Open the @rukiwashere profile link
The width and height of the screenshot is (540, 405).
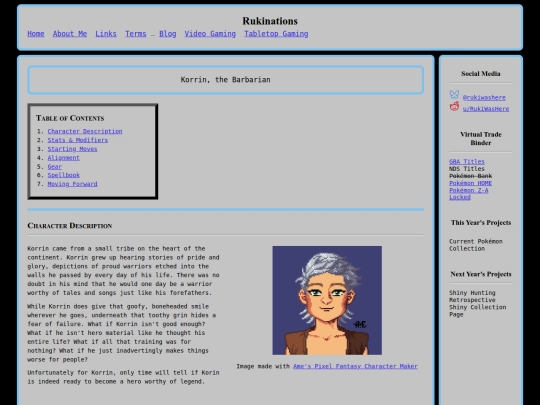[484, 97]
